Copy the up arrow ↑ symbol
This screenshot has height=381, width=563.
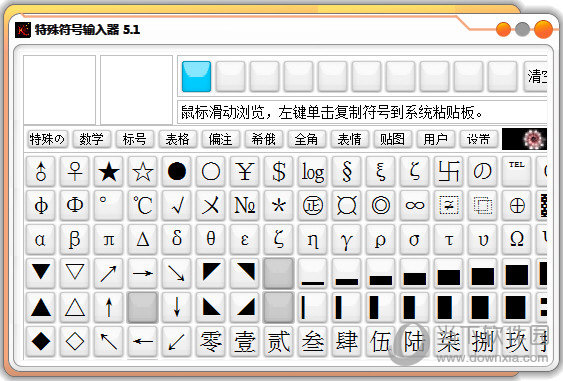(109, 307)
